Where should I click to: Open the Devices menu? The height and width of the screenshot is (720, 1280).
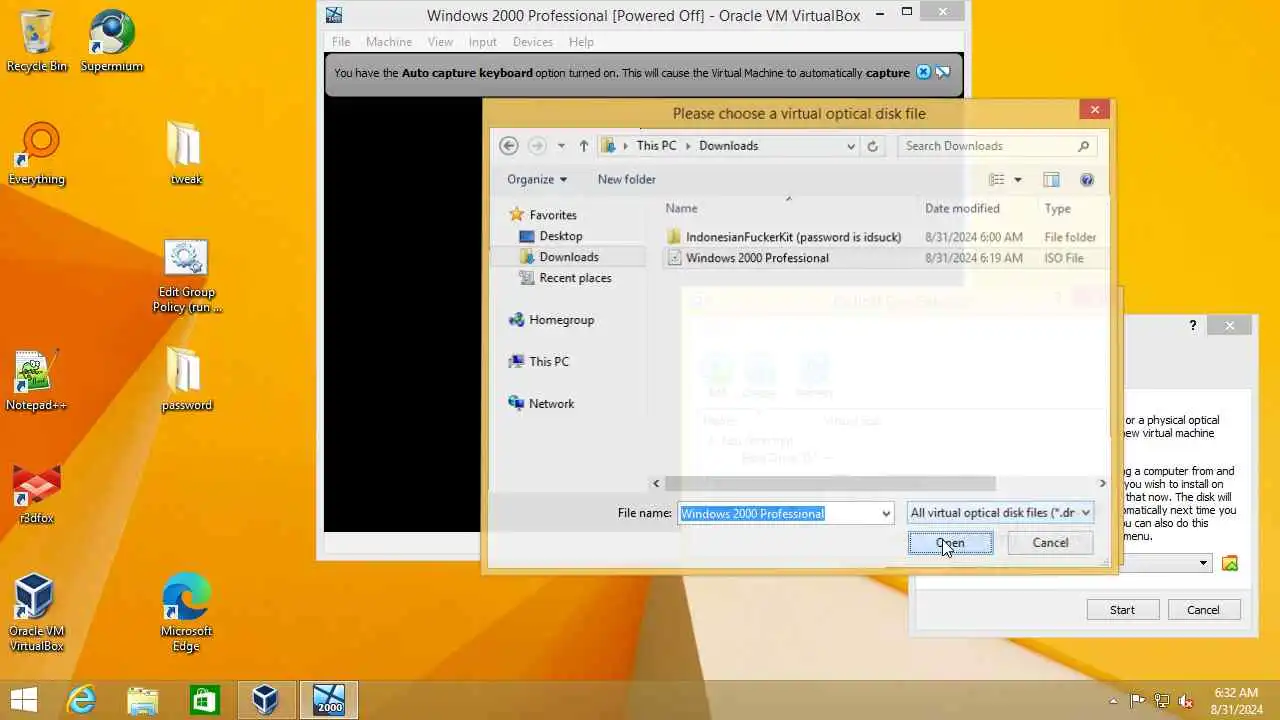click(532, 42)
